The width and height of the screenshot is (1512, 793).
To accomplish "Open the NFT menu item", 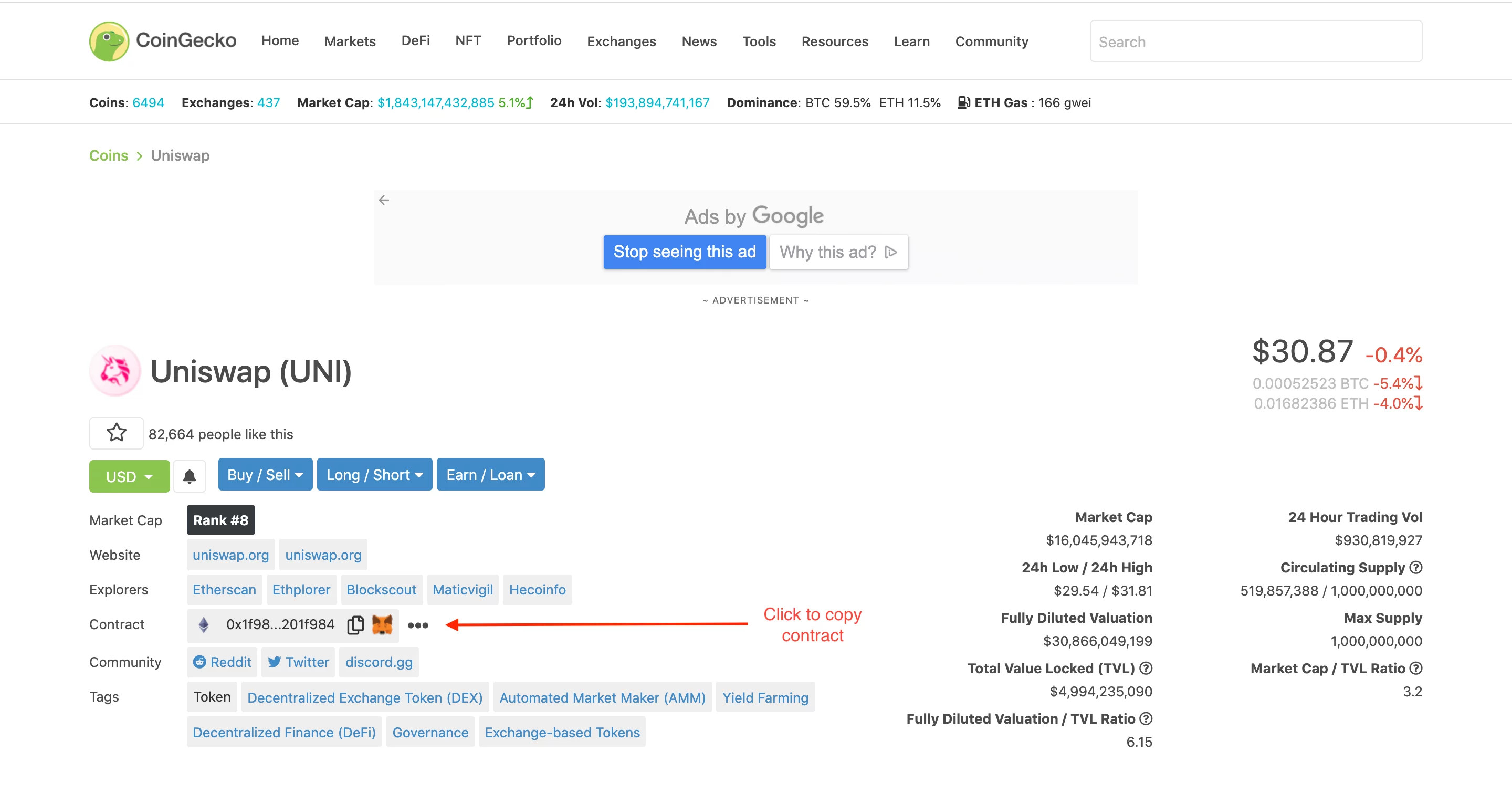I will pos(468,40).
